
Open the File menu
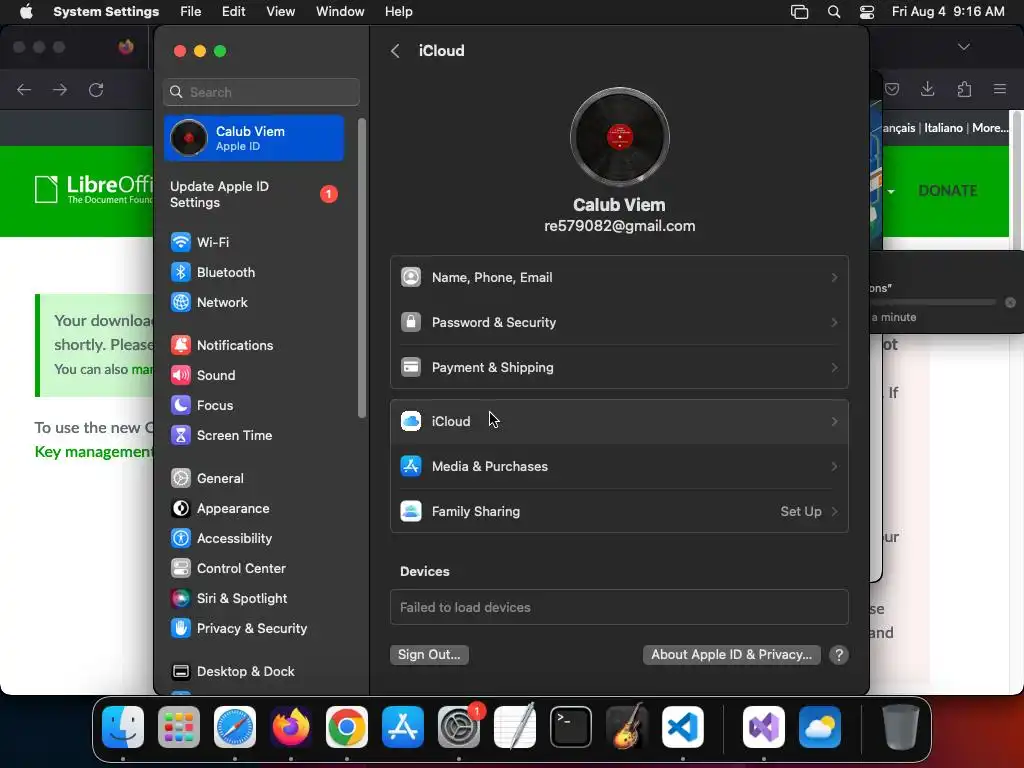pos(191,12)
